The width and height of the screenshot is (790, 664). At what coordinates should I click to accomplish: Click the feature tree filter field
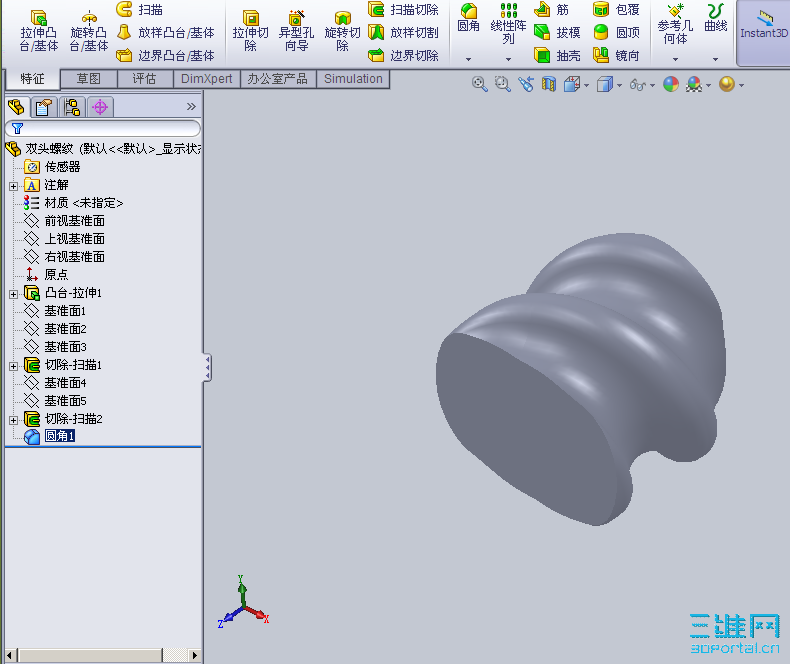click(x=103, y=128)
